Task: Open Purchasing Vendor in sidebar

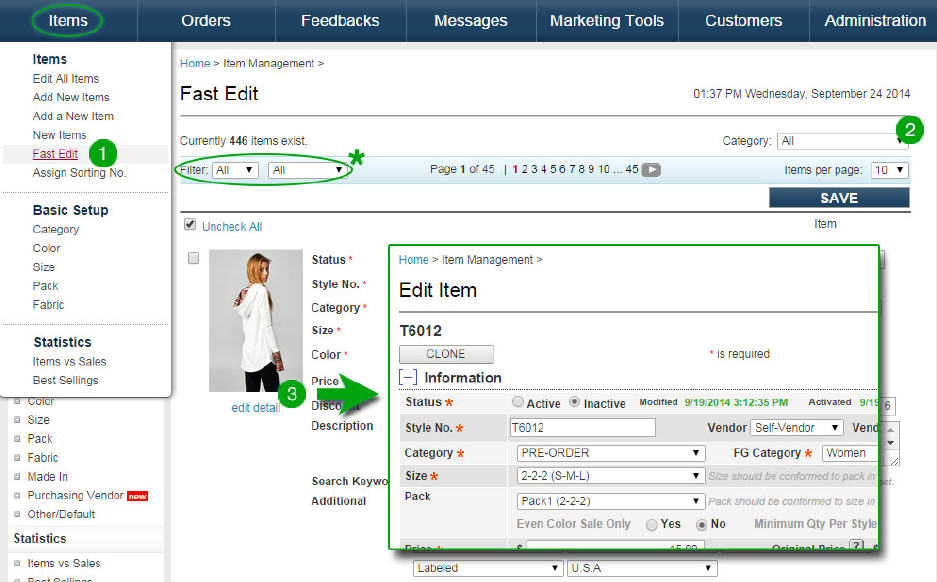Action: tap(75, 495)
